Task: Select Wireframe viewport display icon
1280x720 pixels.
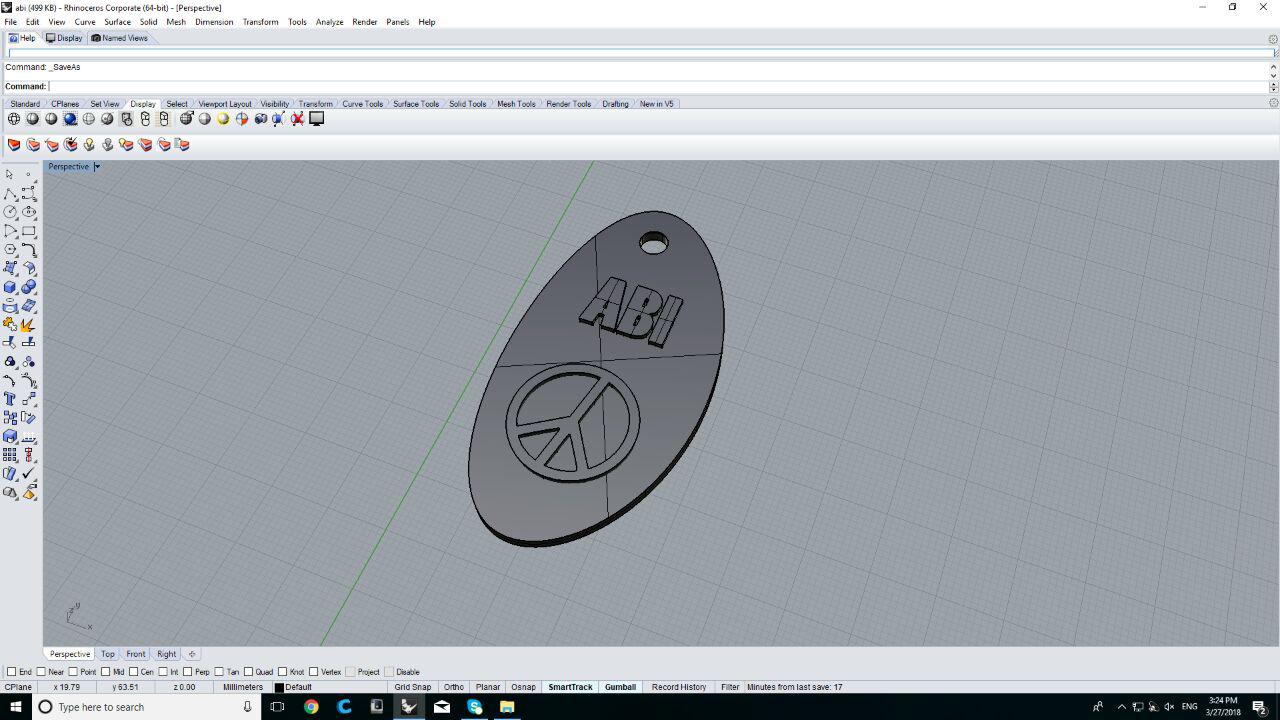Action: 14,119
